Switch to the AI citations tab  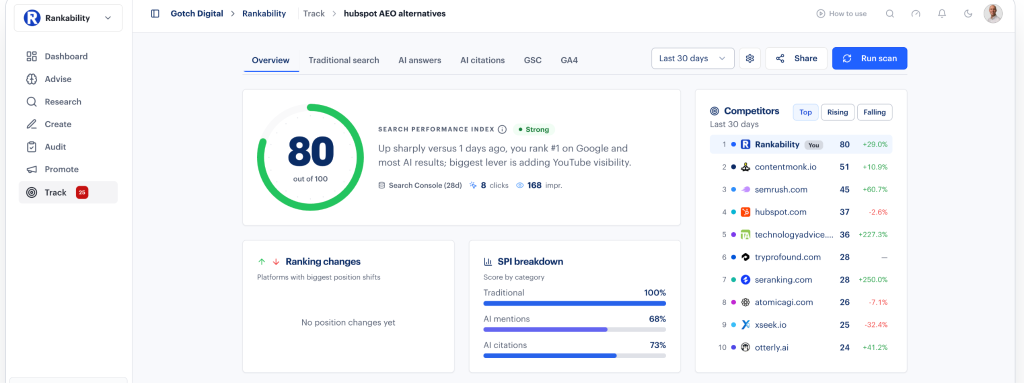(483, 60)
